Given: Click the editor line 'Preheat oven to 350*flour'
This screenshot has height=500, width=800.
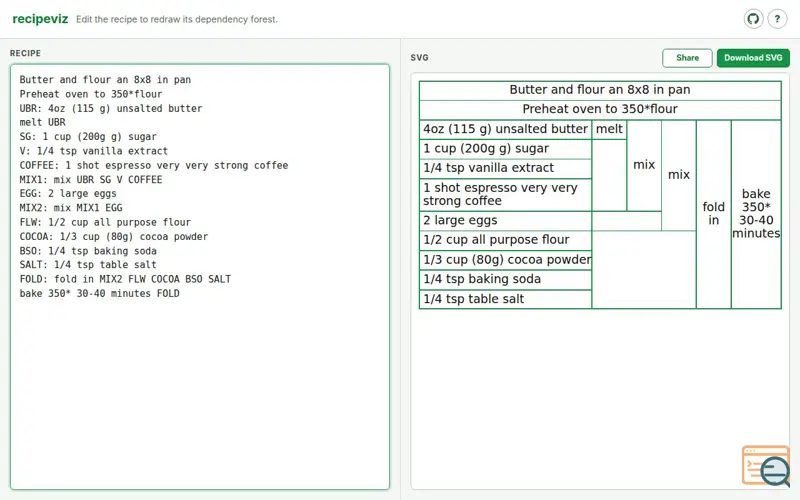Looking at the screenshot, I should click(91, 94).
